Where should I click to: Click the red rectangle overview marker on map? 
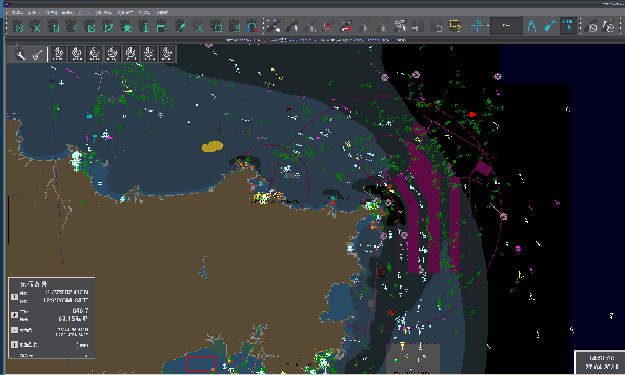(x=200, y=364)
